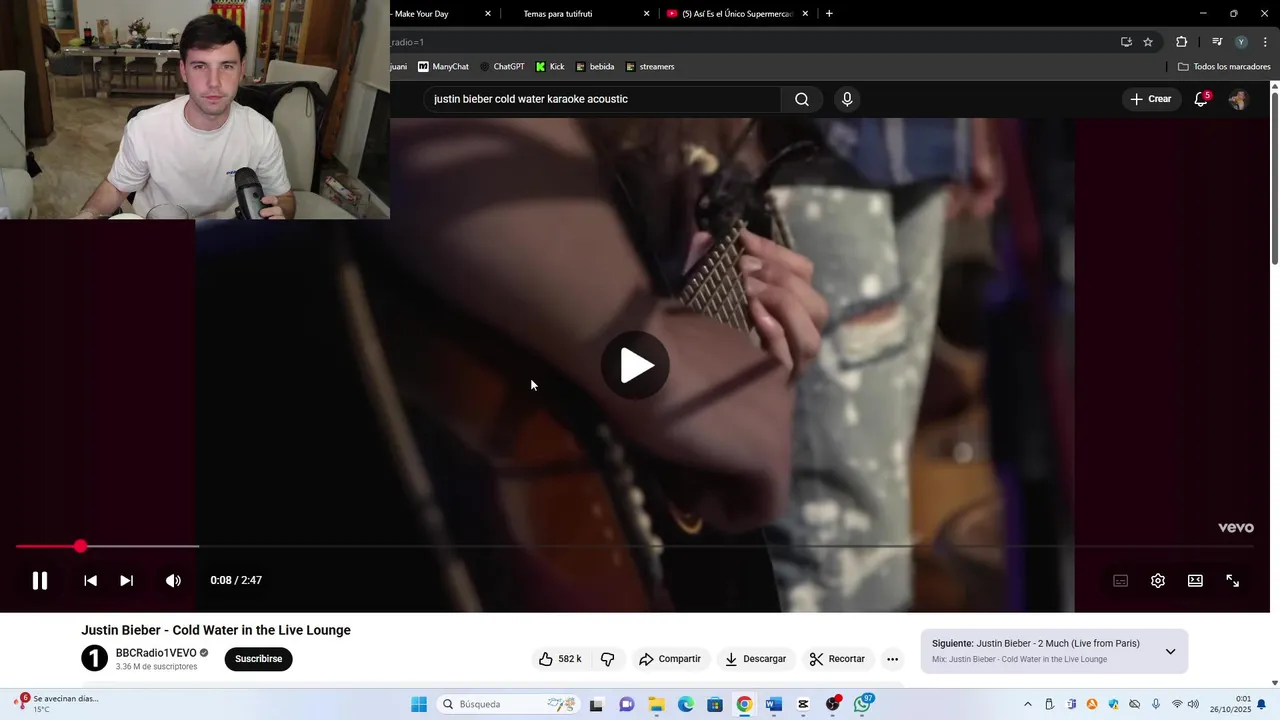Mute the video volume

173,580
